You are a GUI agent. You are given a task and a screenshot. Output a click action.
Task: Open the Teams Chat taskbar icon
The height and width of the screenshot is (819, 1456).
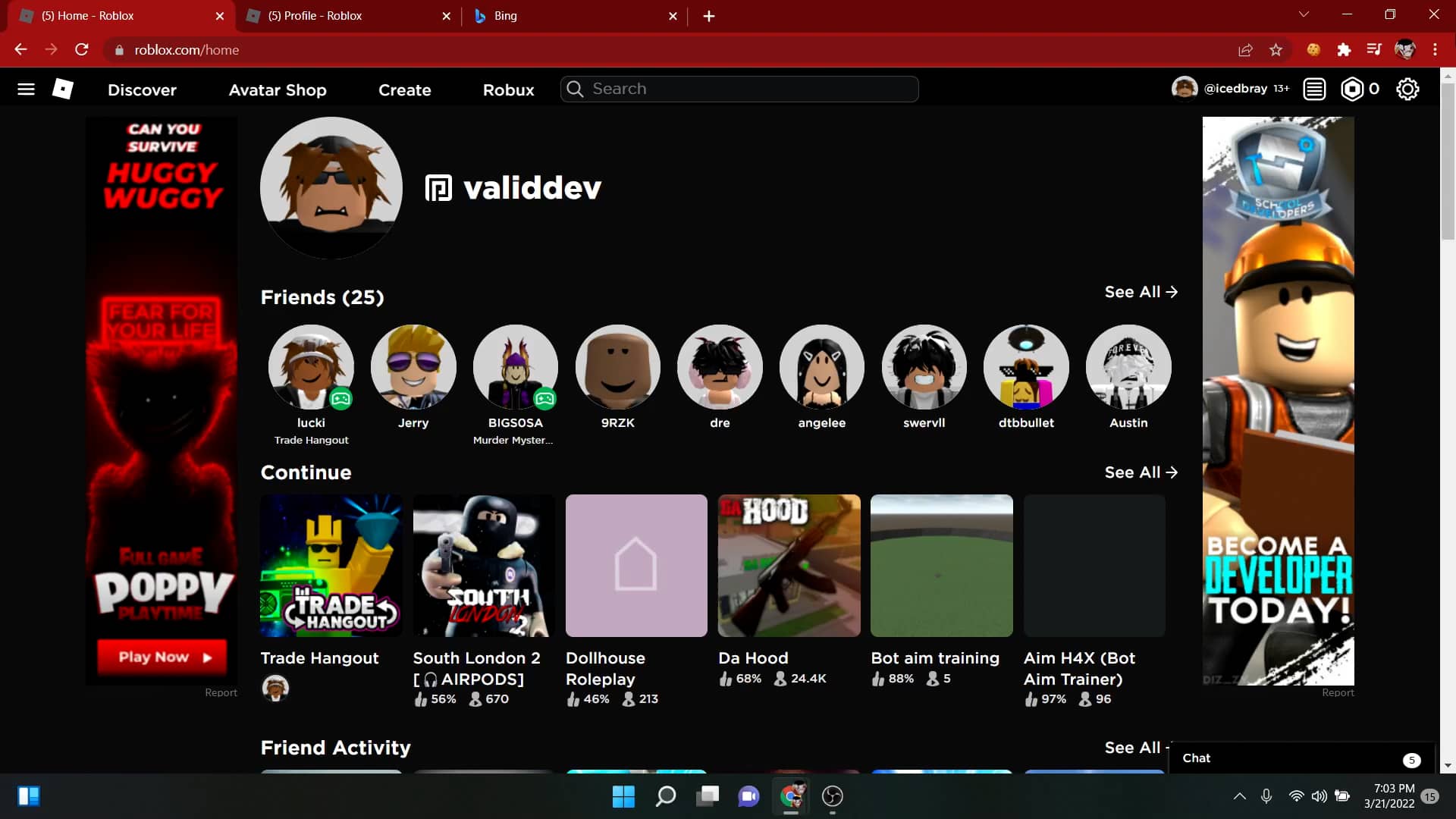pyautogui.click(x=748, y=796)
